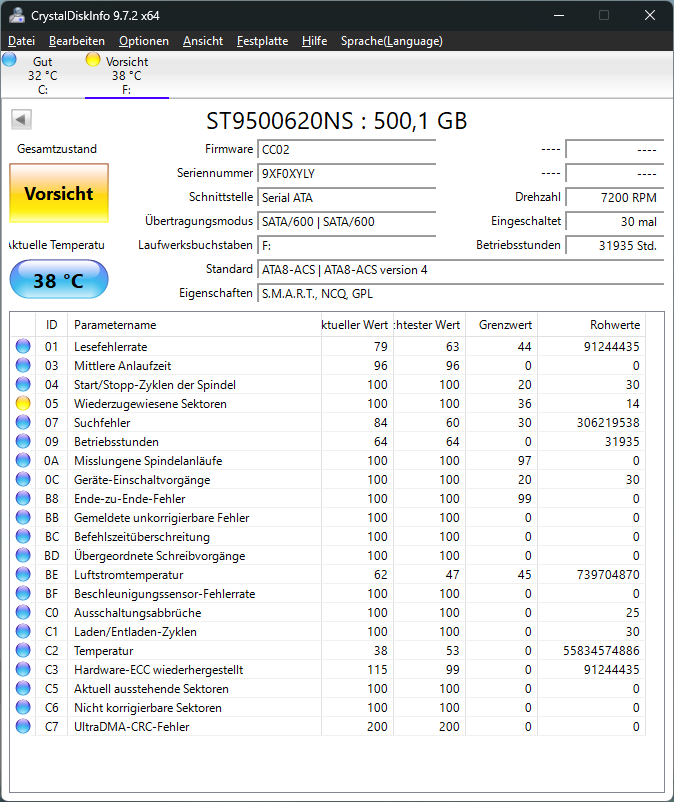Open the Ansicht menu

(203, 41)
